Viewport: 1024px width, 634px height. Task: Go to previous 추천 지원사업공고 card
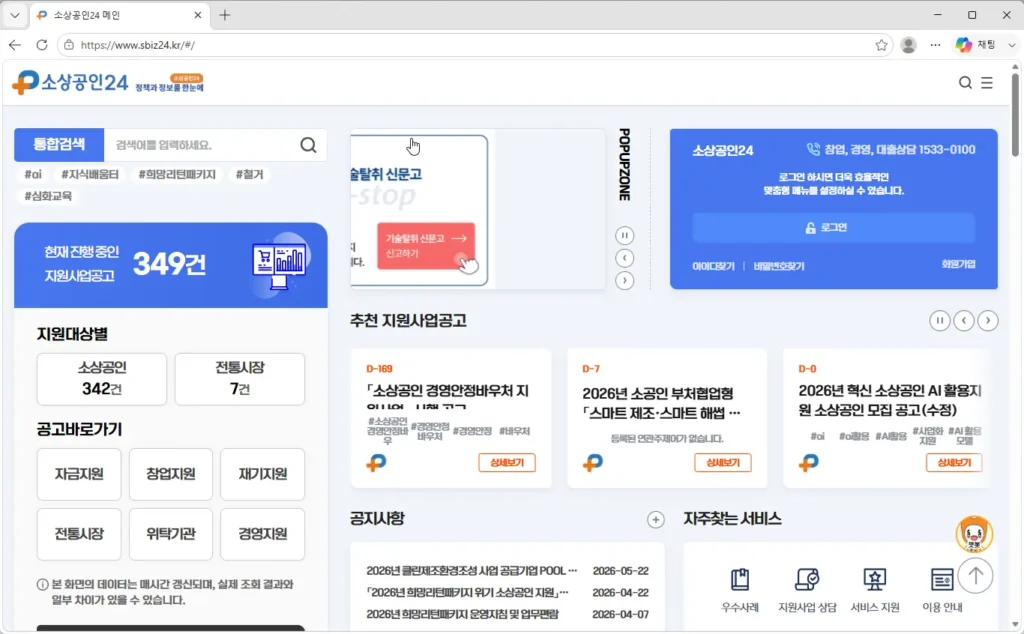click(964, 321)
